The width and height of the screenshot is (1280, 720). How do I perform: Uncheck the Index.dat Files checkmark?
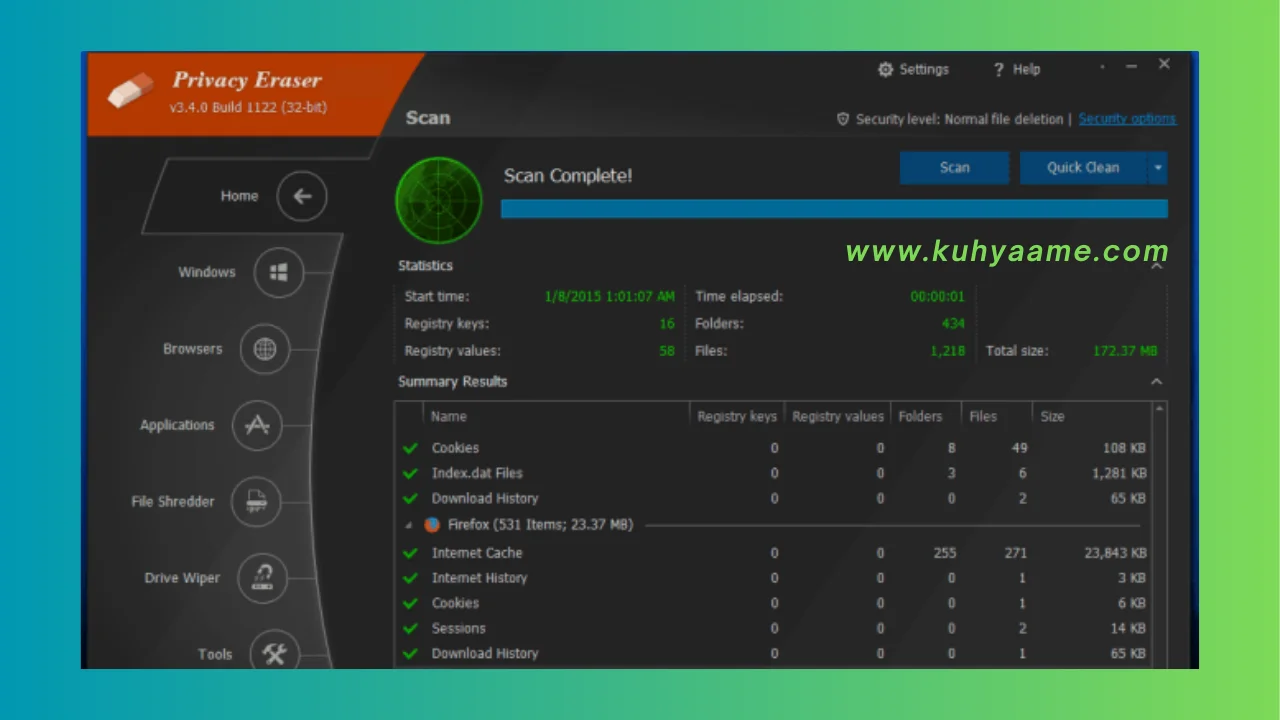coord(410,473)
